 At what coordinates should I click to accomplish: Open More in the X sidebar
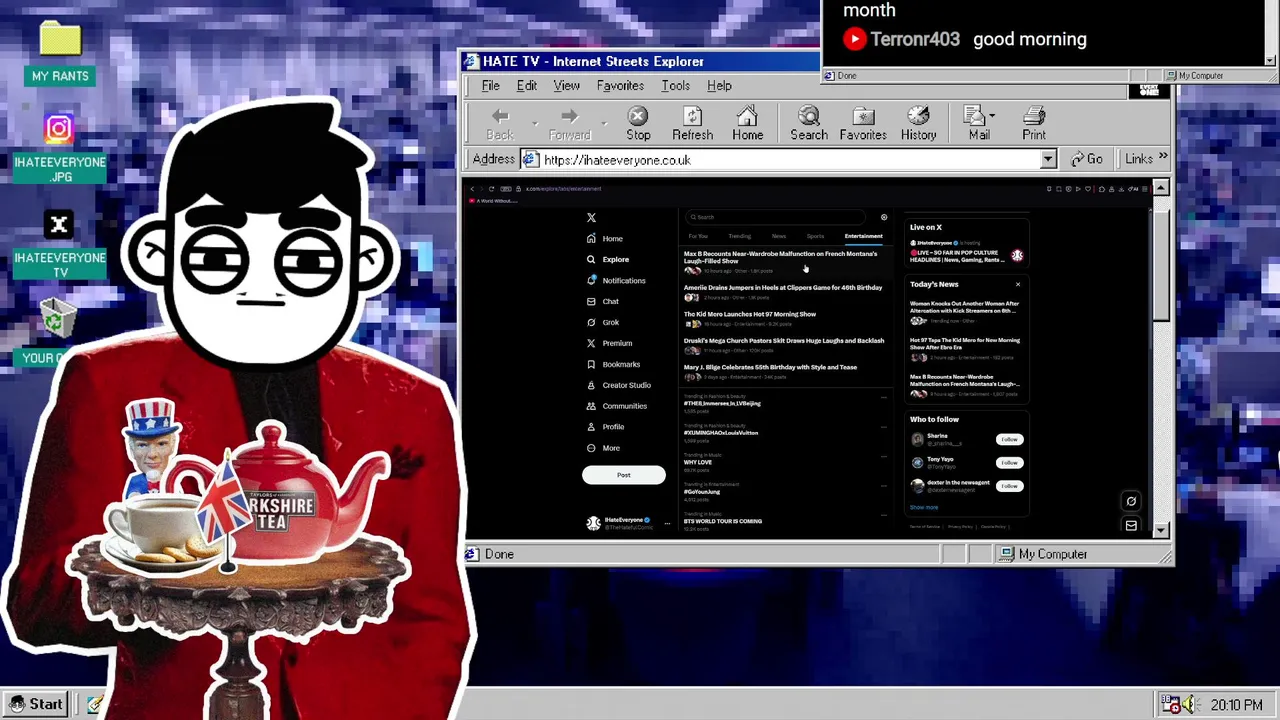[x=602, y=448]
